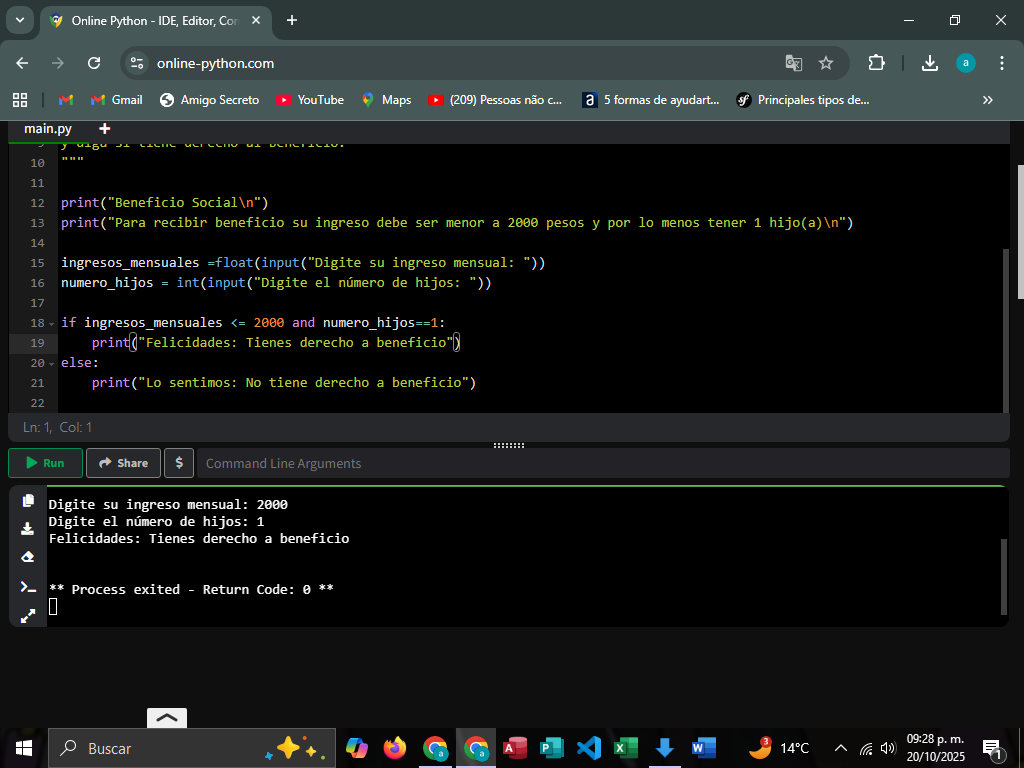Viewport: 1024px width, 768px height.
Task: Run the Python program
Action: coord(45,463)
